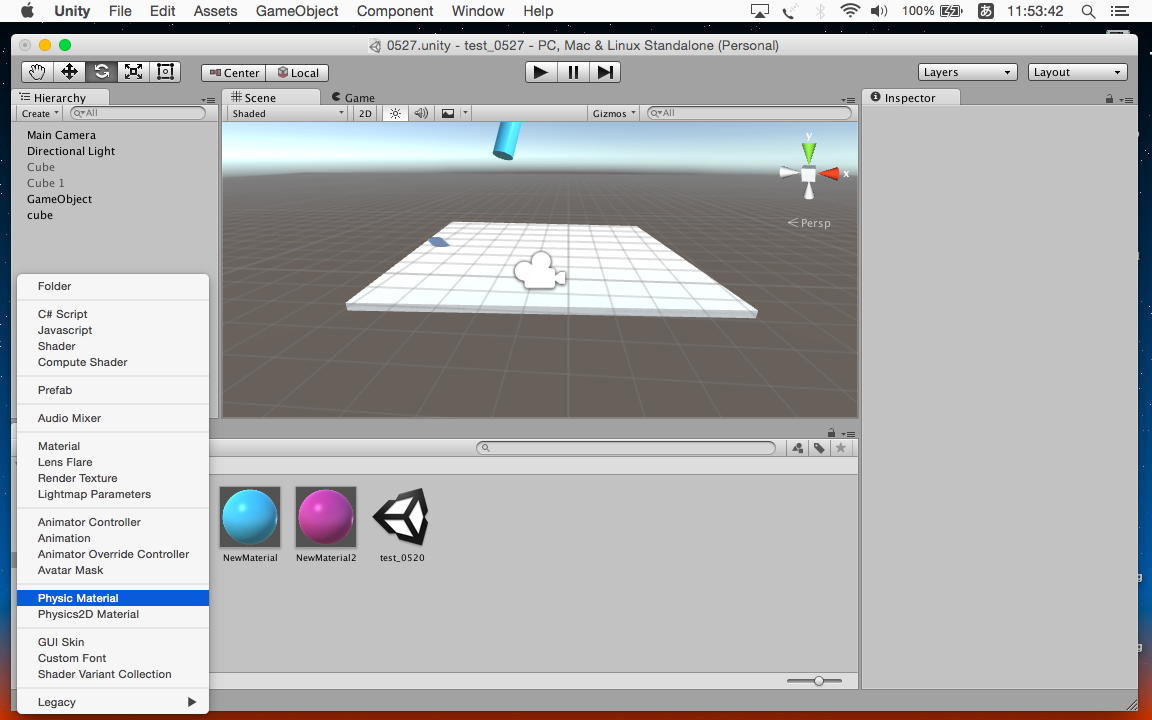Choose Physic Material menu entry
The height and width of the screenshot is (720, 1152).
pos(113,598)
